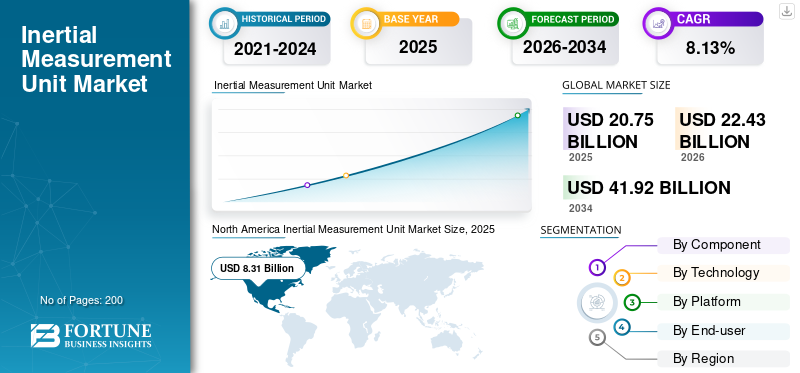Click the Base Year calendar icon
Screen dimensions: 800x373
365,23
